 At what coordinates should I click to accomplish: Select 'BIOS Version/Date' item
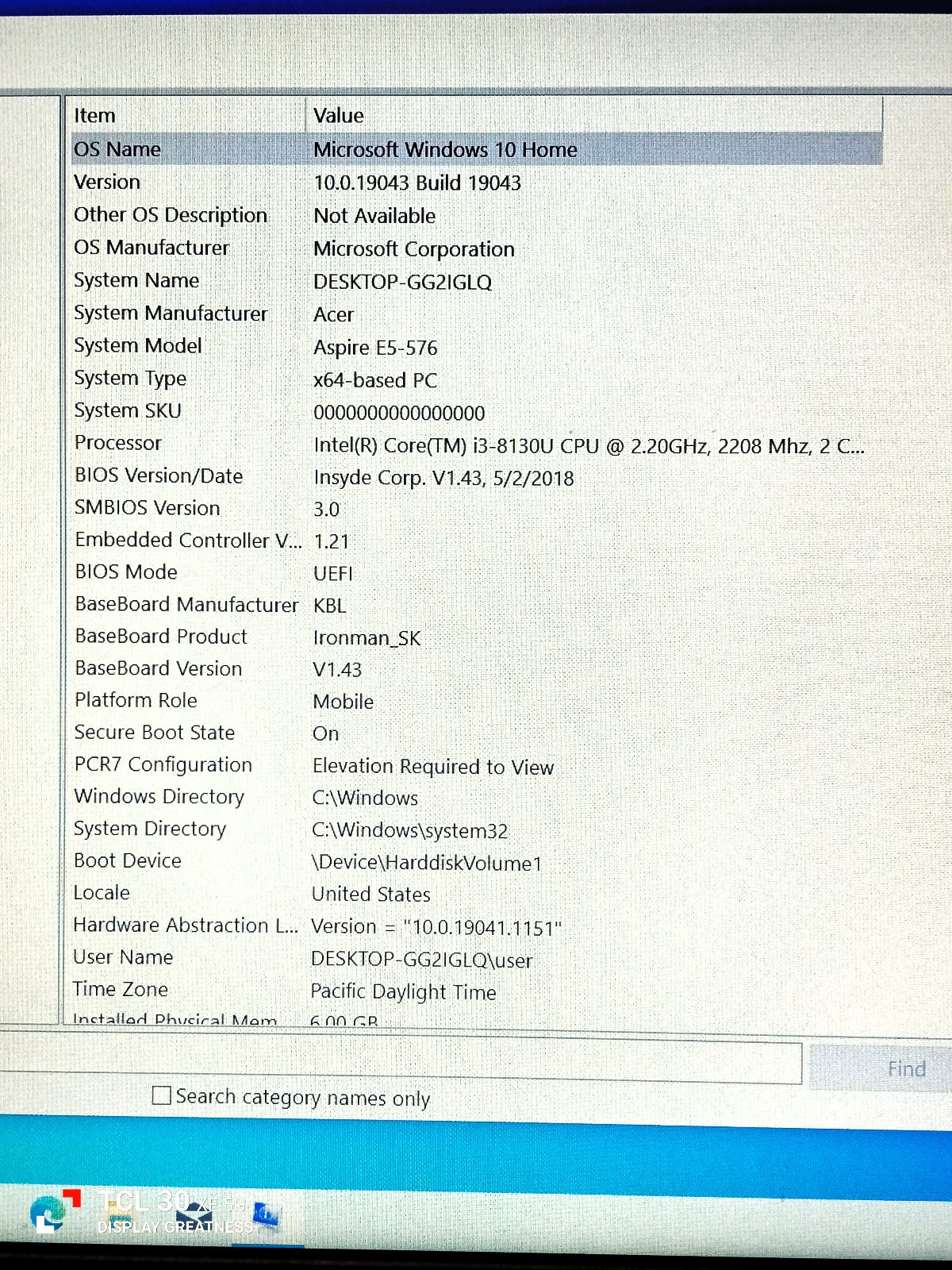(159, 475)
